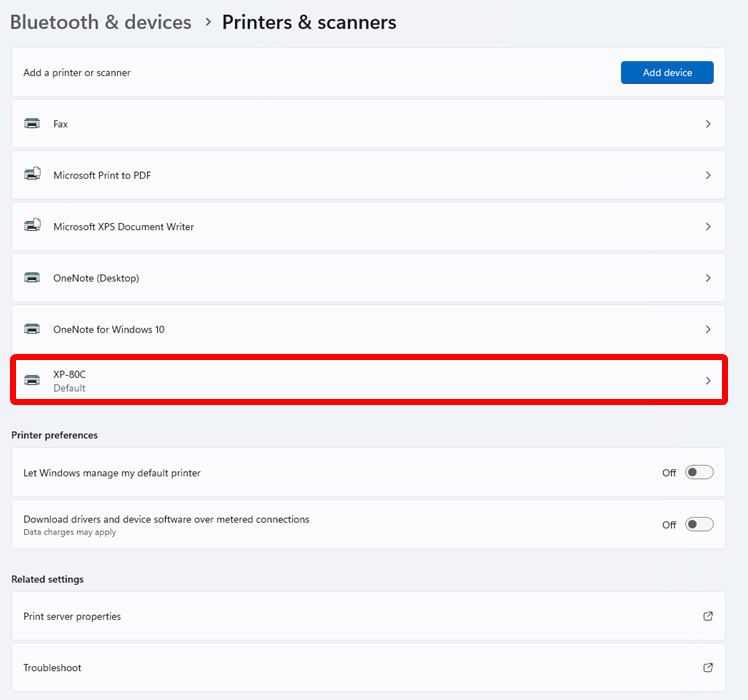Open the Troubleshoot related setting

368,667
